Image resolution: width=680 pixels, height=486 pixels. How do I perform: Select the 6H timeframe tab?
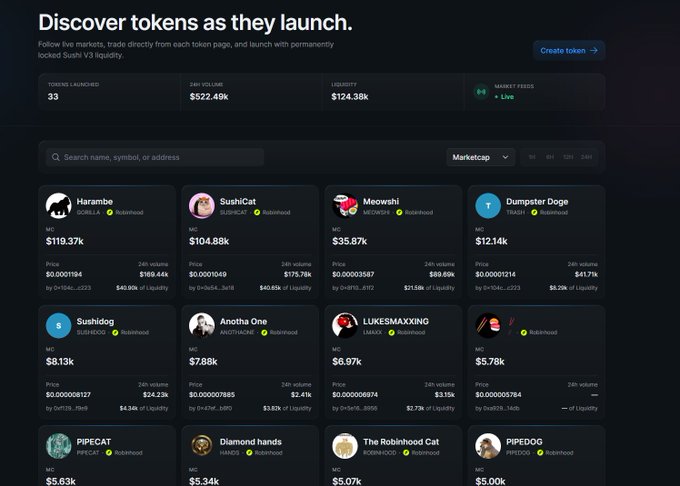pos(550,157)
